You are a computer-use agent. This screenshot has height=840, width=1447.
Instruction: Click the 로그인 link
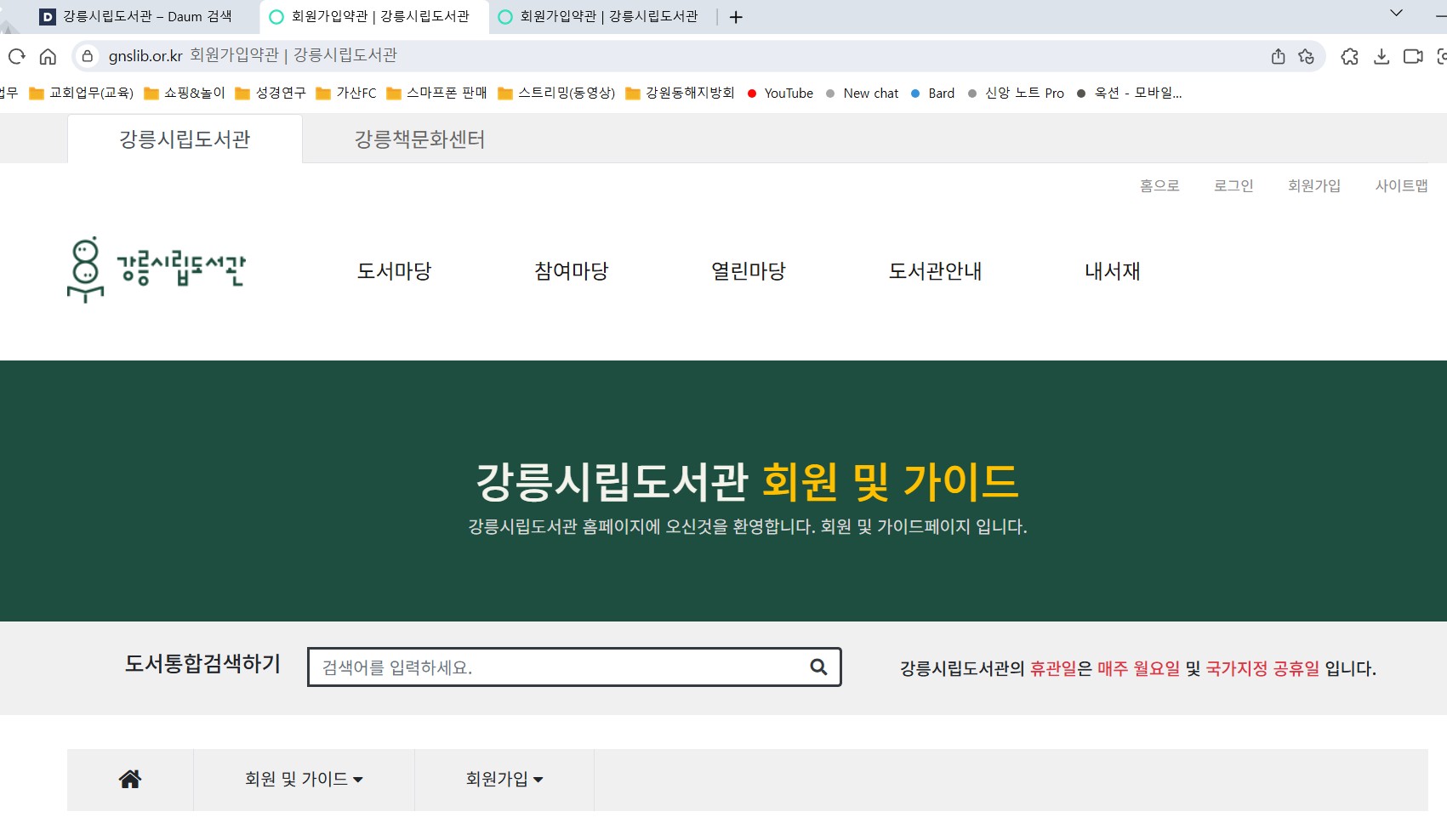pos(1233,185)
